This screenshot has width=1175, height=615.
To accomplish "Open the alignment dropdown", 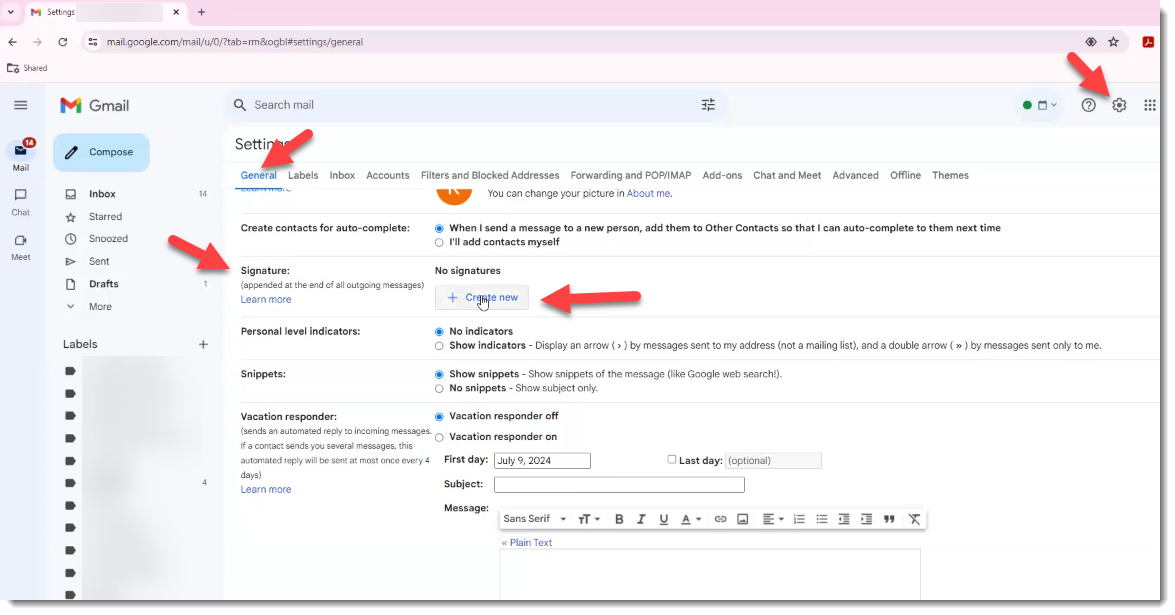I will coord(773,519).
